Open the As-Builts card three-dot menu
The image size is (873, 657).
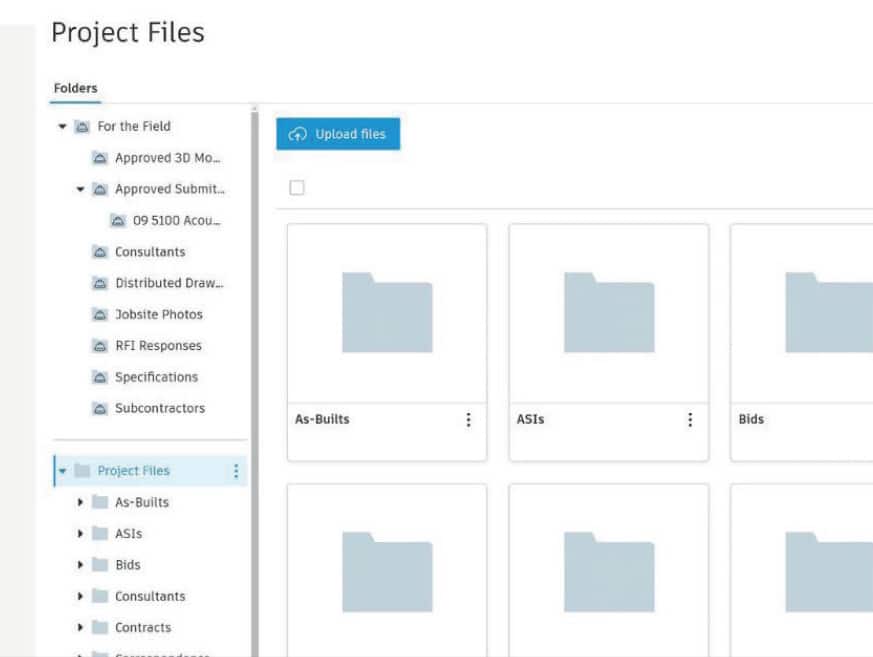[x=468, y=420]
